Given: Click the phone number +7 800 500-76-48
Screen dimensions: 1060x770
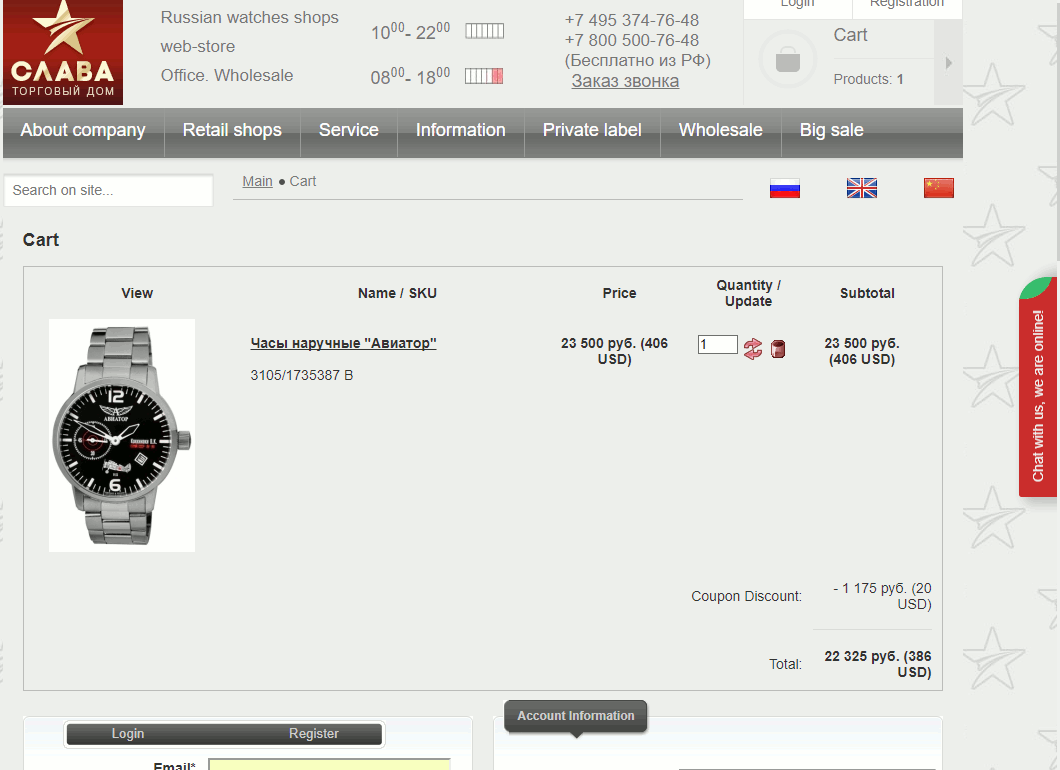Looking at the screenshot, I should (x=632, y=41).
